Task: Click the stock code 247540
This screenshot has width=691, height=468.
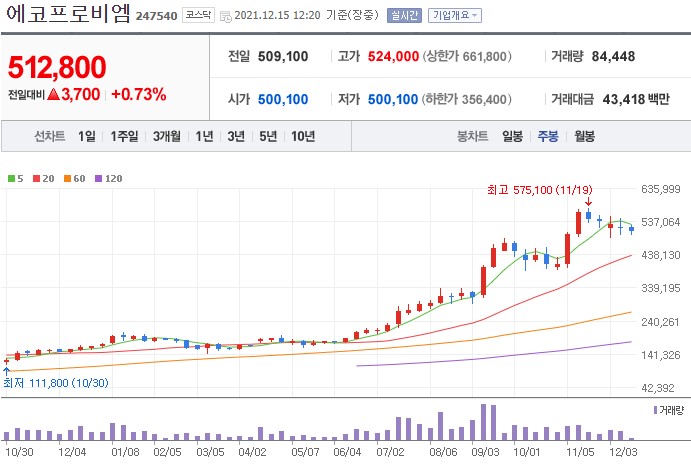Action: pos(156,16)
